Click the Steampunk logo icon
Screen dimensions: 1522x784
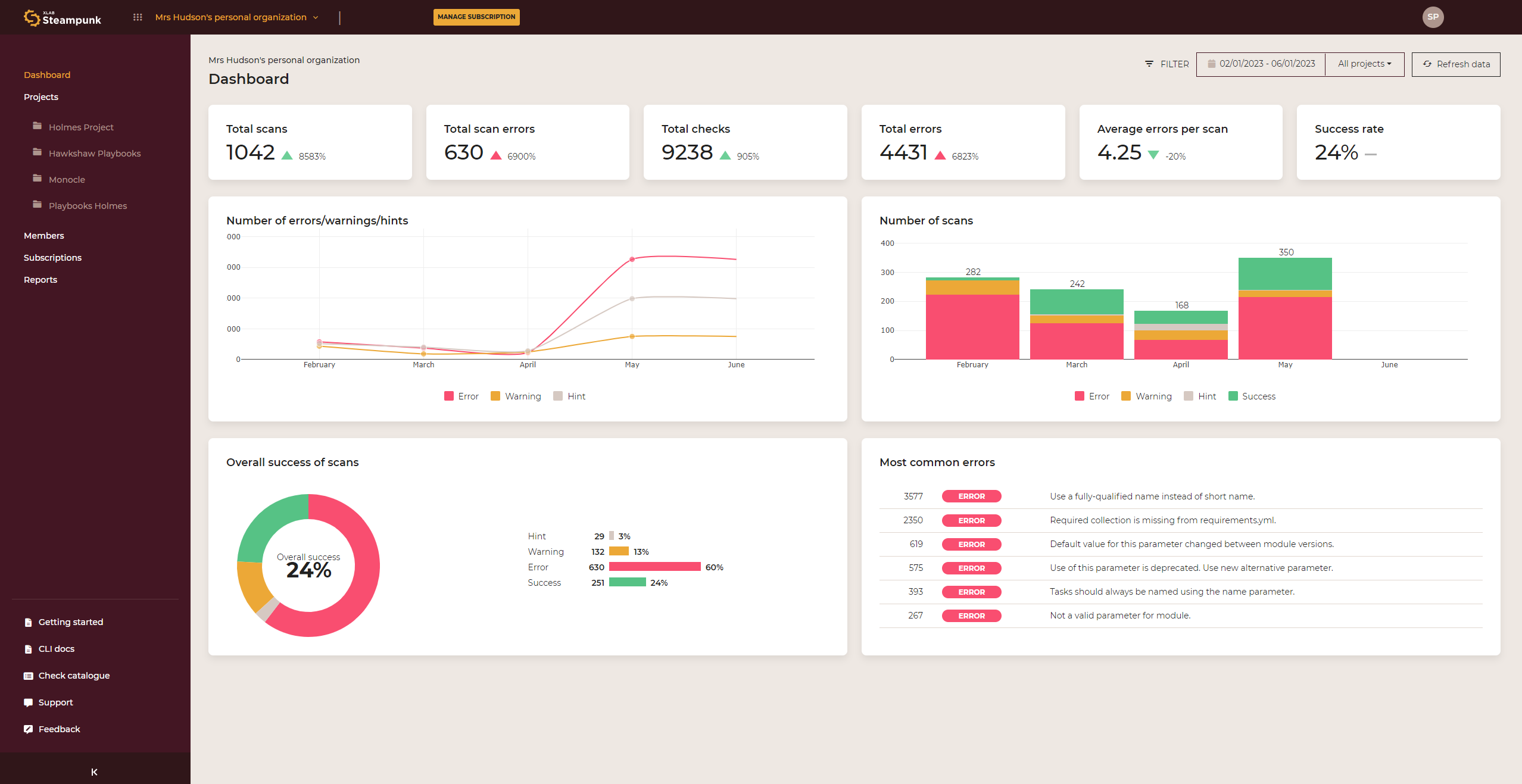[x=31, y=18]
